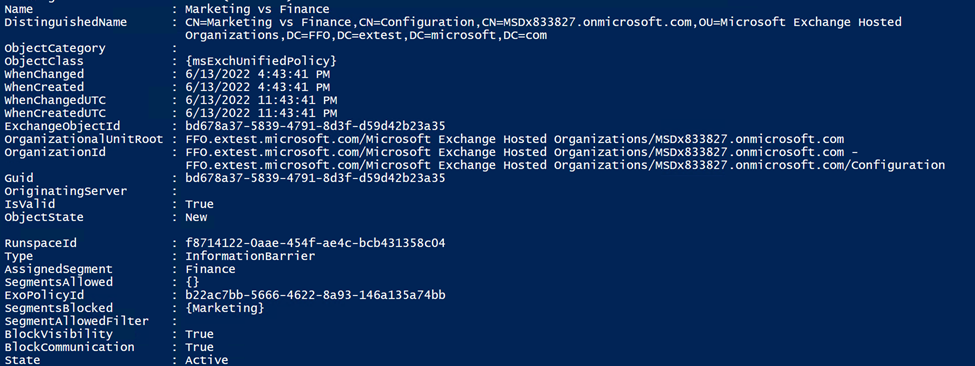Click the empty SegmentsAllowed braces value

click(x=192, y=282)
